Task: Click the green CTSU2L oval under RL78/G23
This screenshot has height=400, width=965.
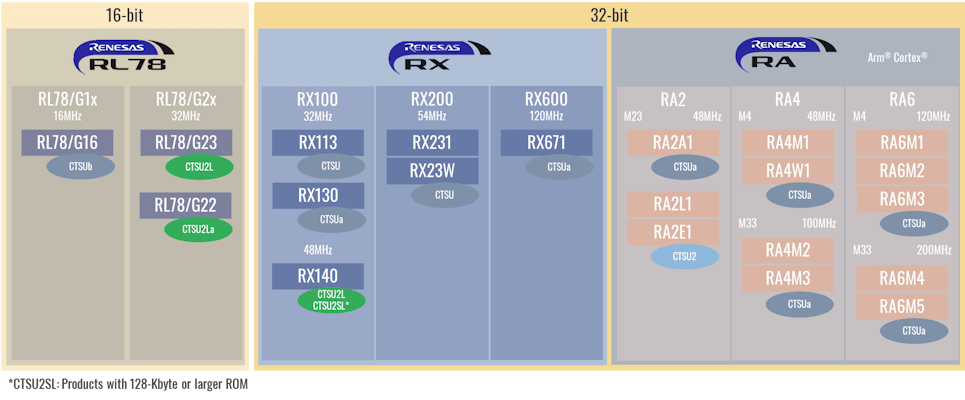Action: coord(198,167)
